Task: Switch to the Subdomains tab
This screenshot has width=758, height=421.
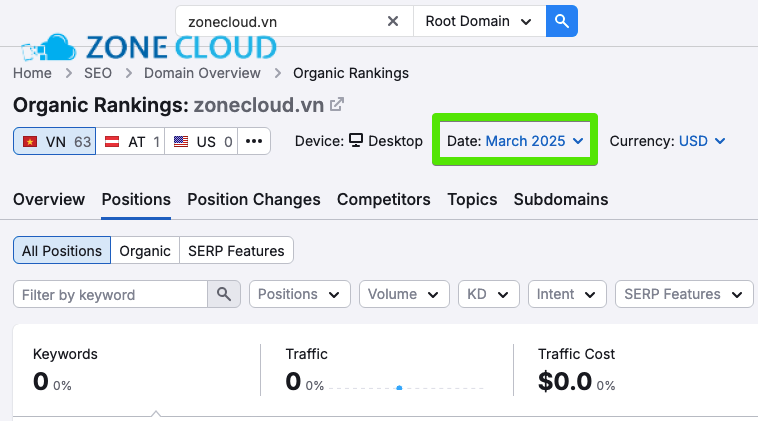Action: (x=561, y=200)
